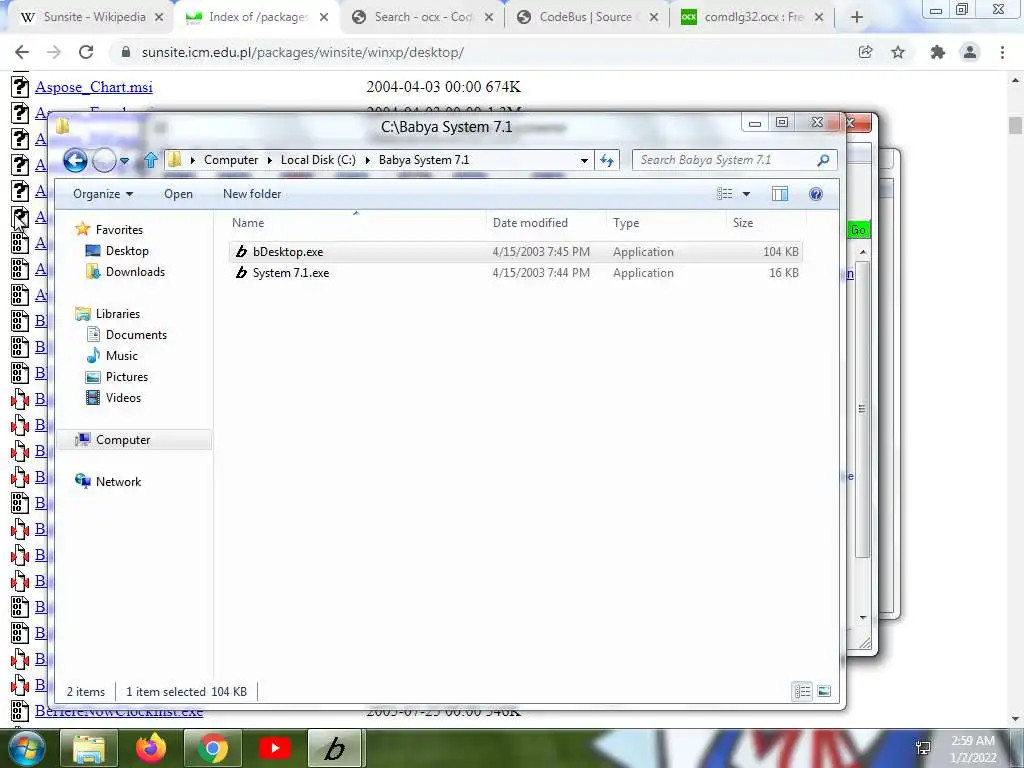1024x768 pixels.
Task: Switch to the Index of /packages tab
Action: pos(257,18)
